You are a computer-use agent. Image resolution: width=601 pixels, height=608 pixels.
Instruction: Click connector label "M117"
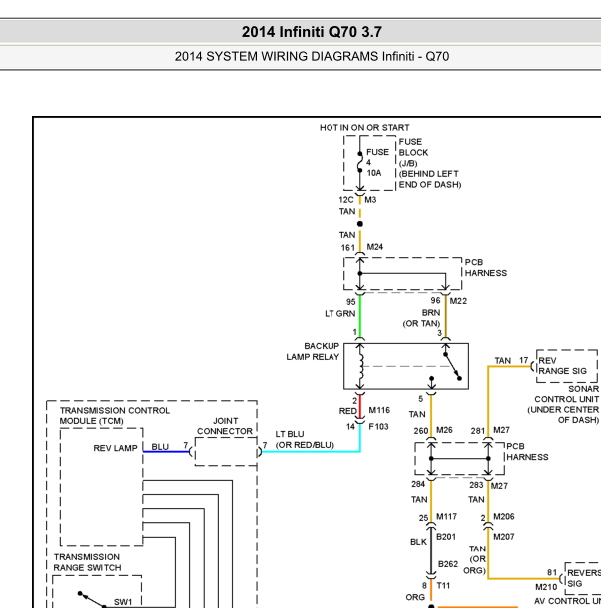[446, 516]
